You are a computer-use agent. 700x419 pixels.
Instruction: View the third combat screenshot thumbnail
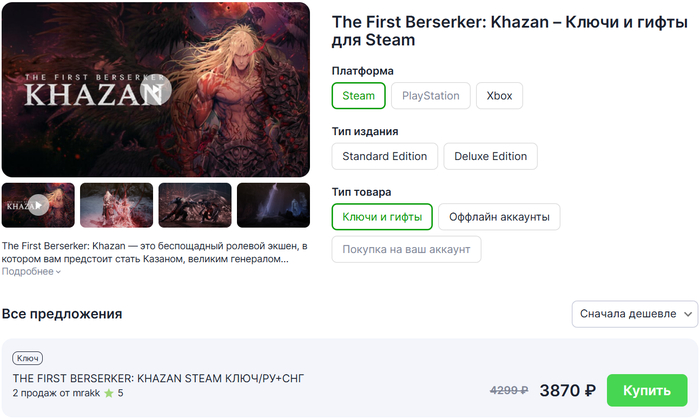tap(195, 205)
